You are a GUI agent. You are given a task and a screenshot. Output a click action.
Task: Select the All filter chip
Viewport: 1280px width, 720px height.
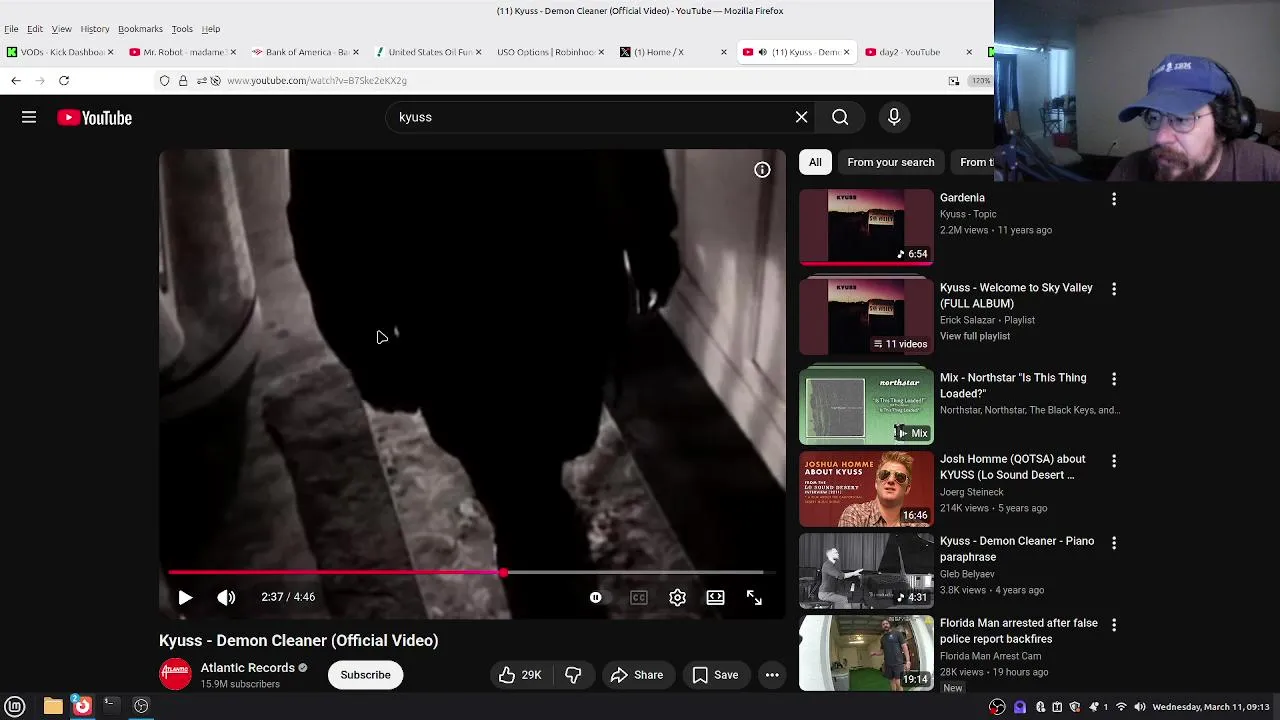pos(815,162)
